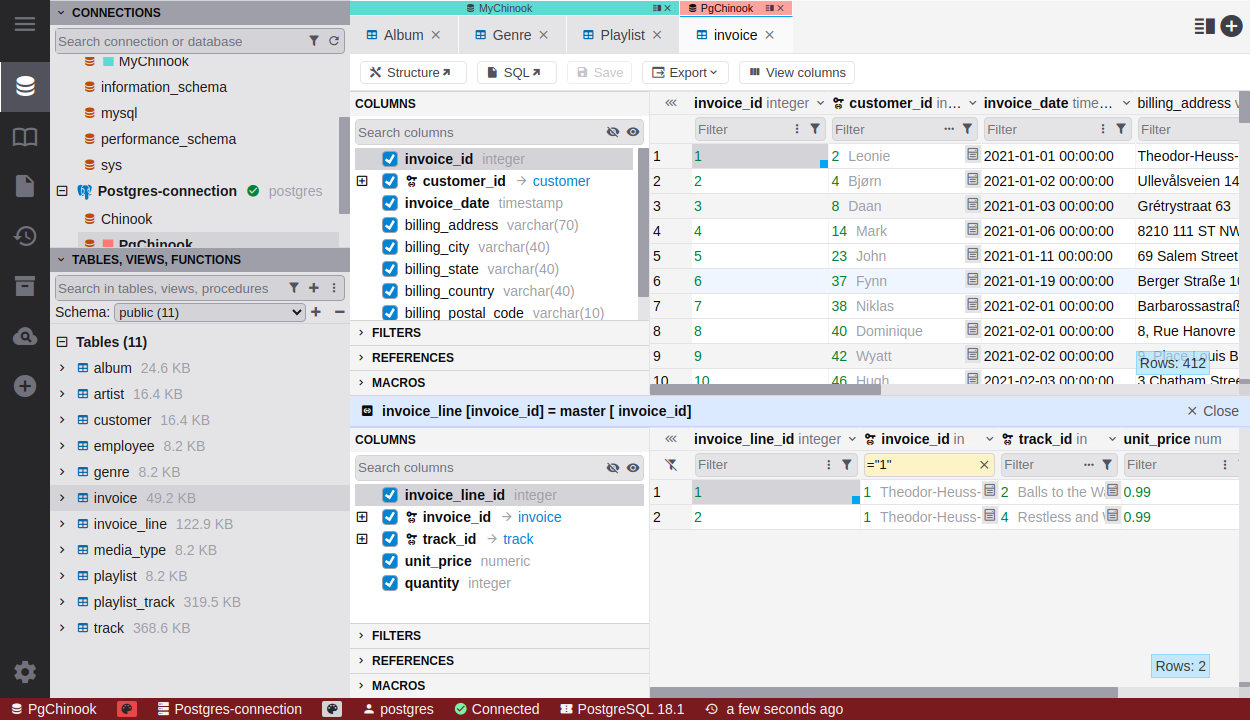Image resolution: width=1250 pixels, height=720 pixels.
Task: Click the Structure button
Action: (412, 73)
